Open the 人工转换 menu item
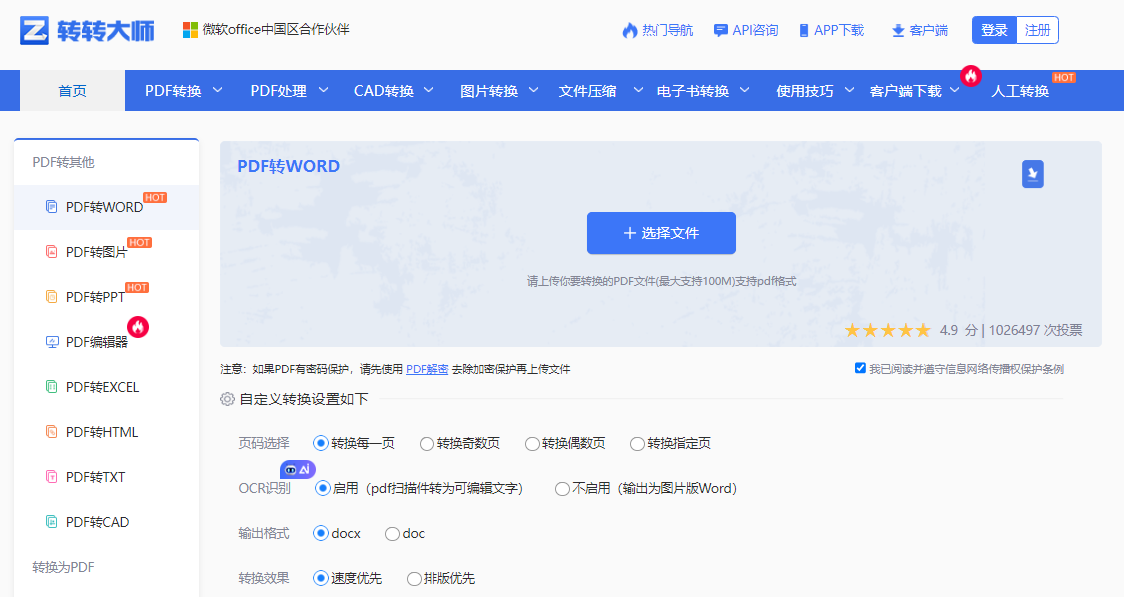1124x597 pixels. pyautogui.click(x=1021, y=90)
